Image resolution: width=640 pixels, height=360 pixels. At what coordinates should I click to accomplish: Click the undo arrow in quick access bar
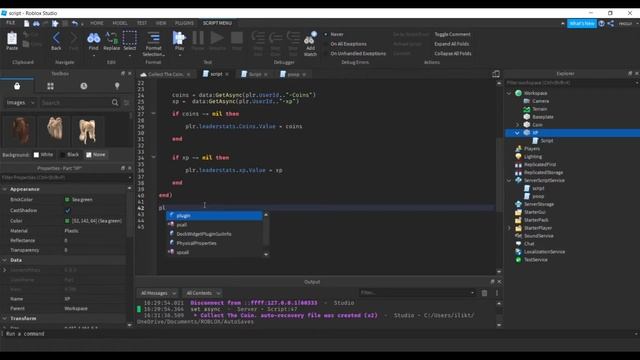(x=75, y=24)
